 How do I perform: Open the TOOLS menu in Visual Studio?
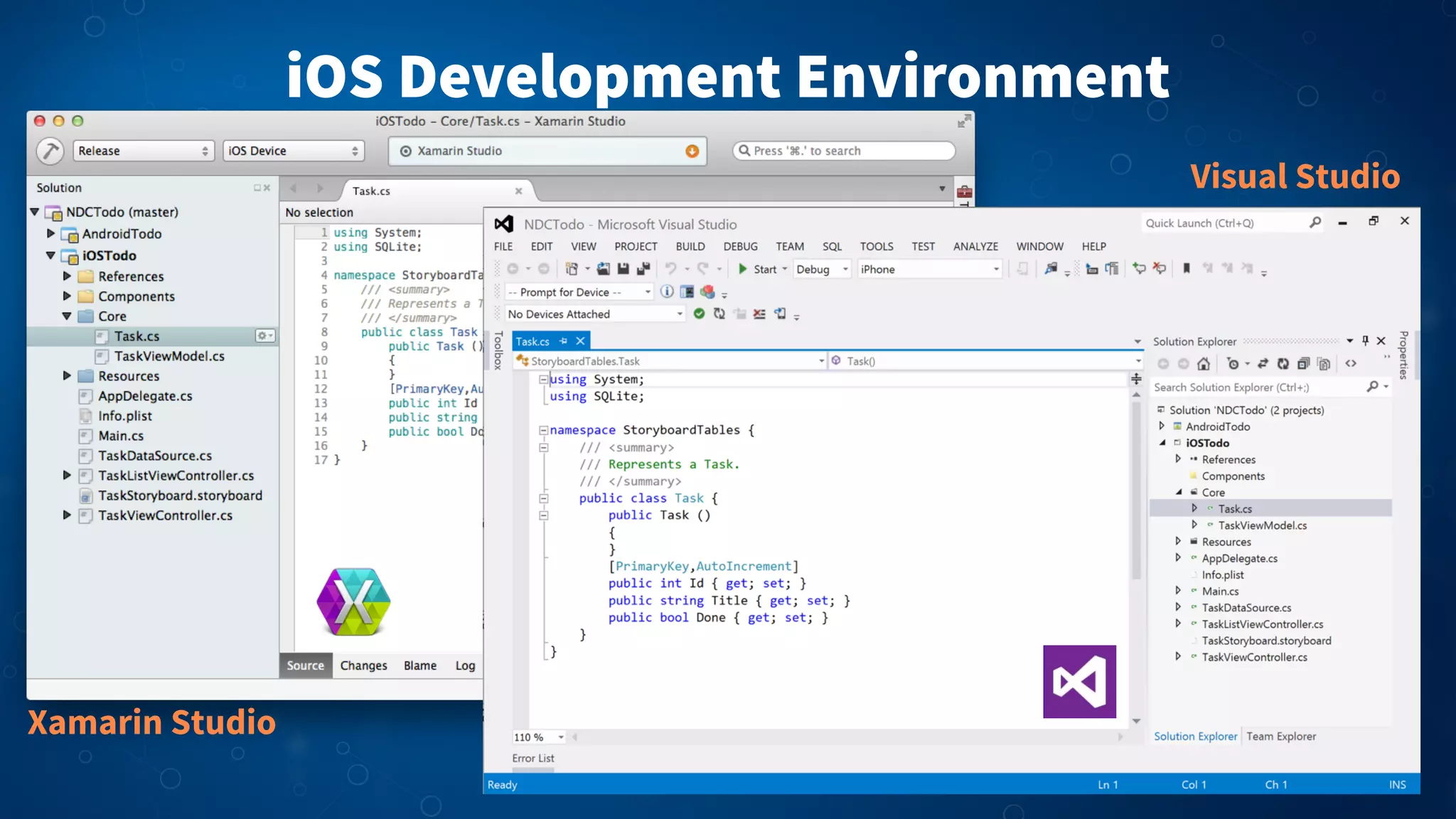pos(877,246)
